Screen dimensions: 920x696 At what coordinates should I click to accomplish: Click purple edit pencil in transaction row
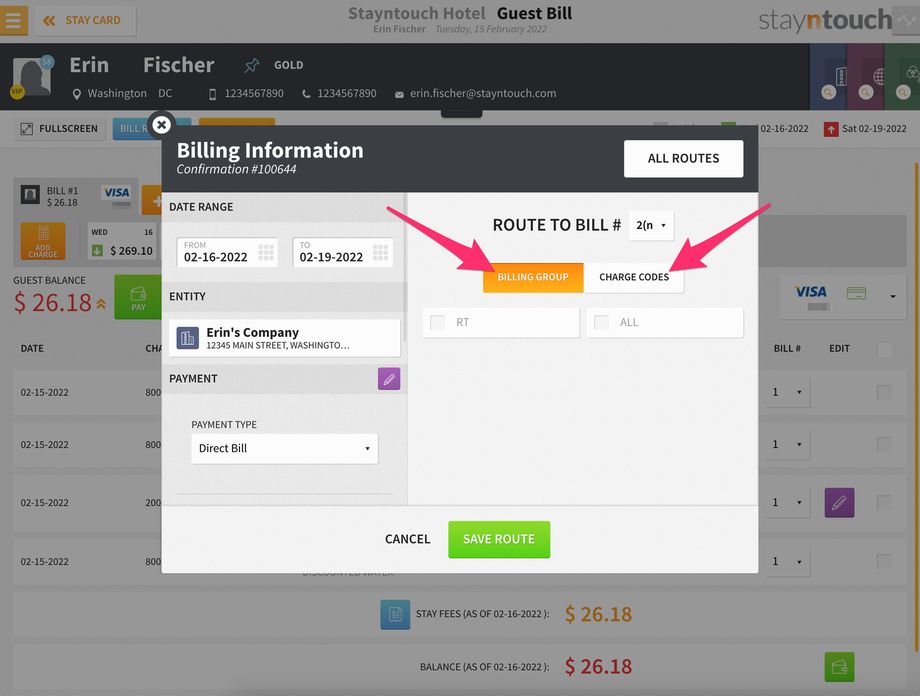(x=839, y=502)
